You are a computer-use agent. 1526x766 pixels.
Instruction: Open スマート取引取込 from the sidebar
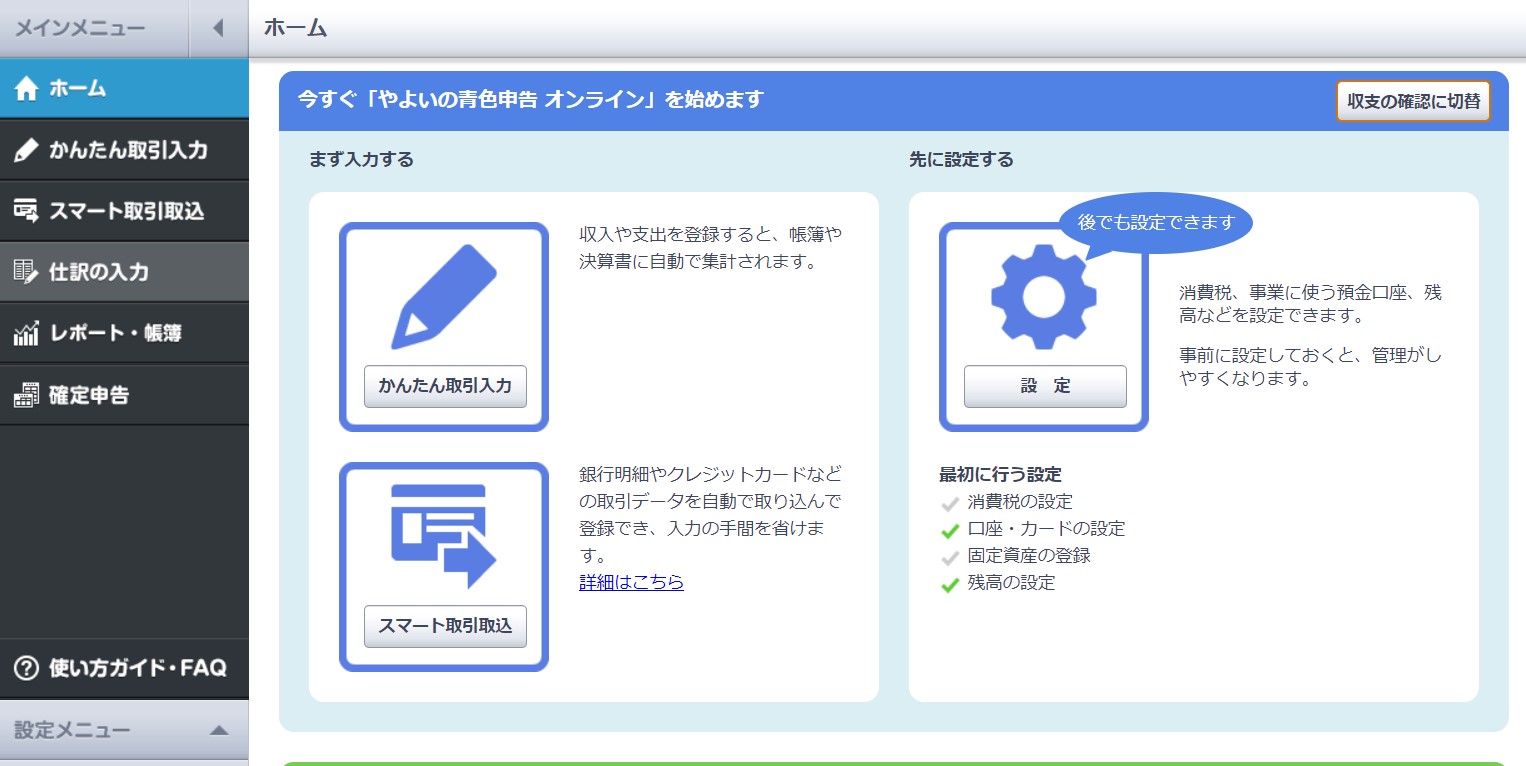pos(124,211)
